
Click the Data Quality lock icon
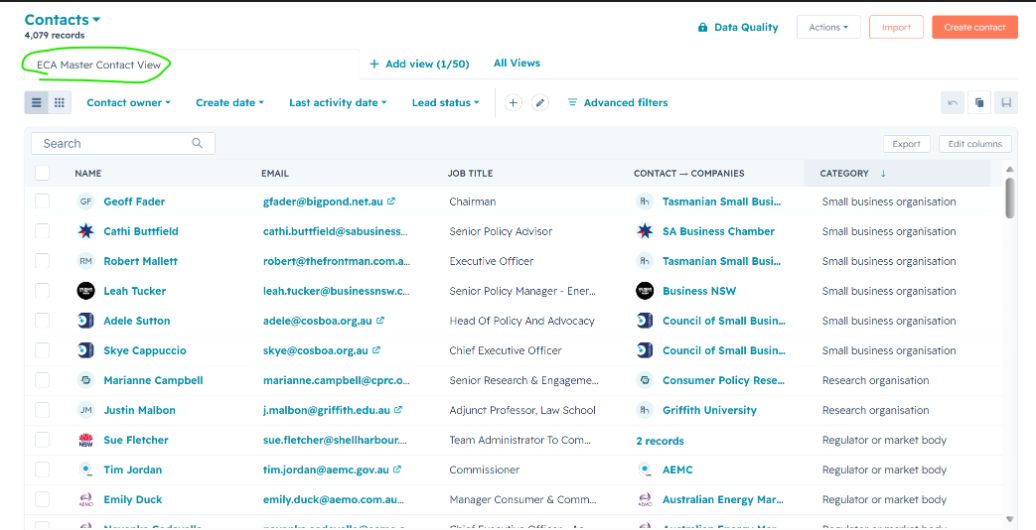point(703,28)
